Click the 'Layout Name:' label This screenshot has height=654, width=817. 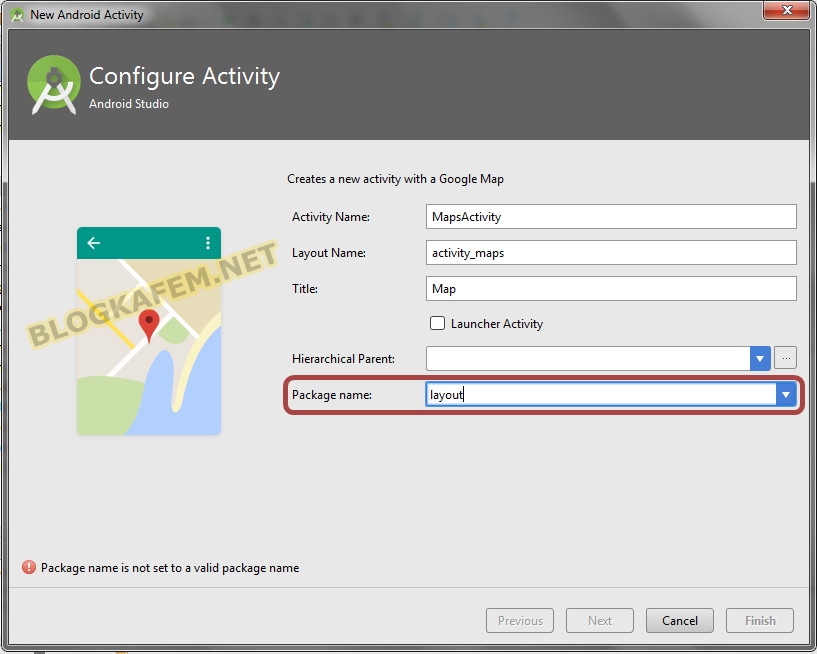tap(328, 253)
